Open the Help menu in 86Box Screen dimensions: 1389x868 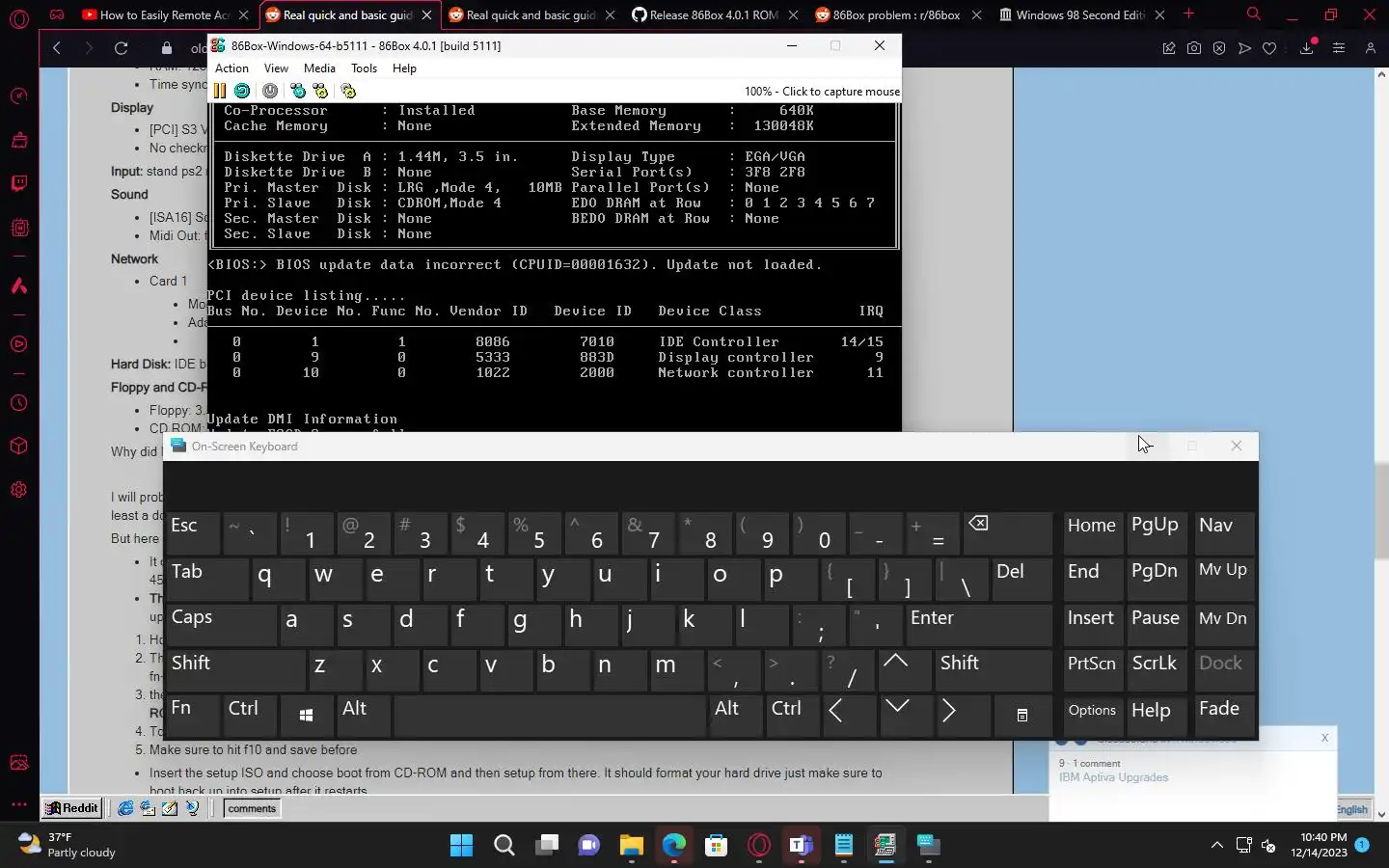(404, 68)
